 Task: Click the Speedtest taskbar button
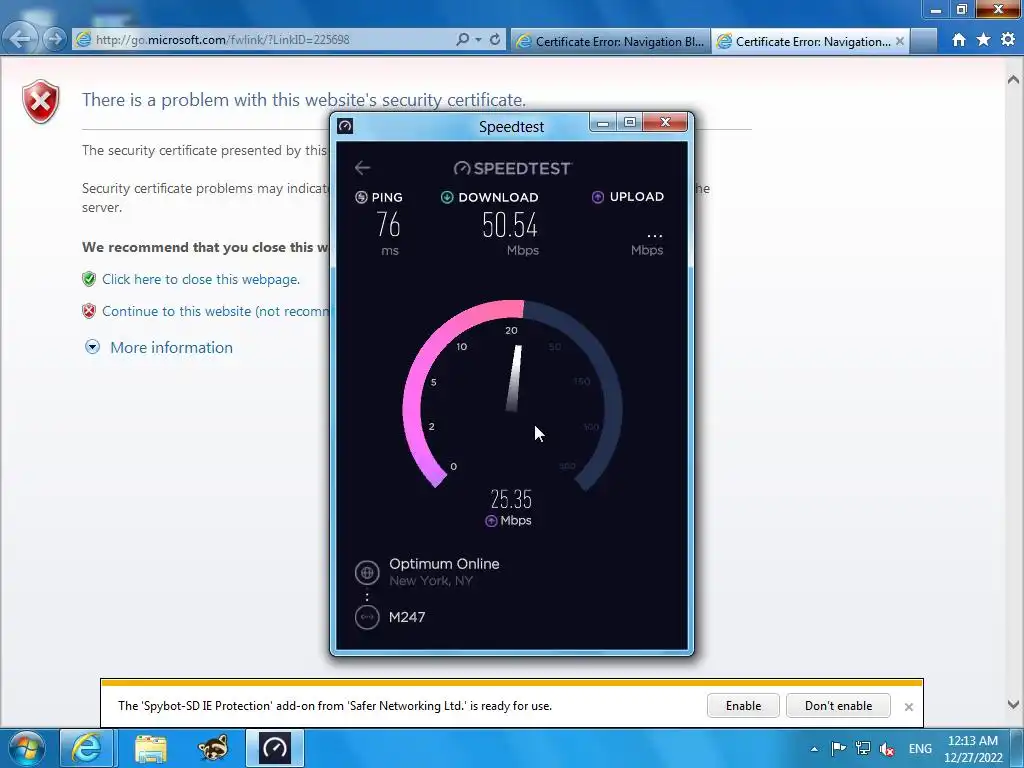(x=275, y=748)
